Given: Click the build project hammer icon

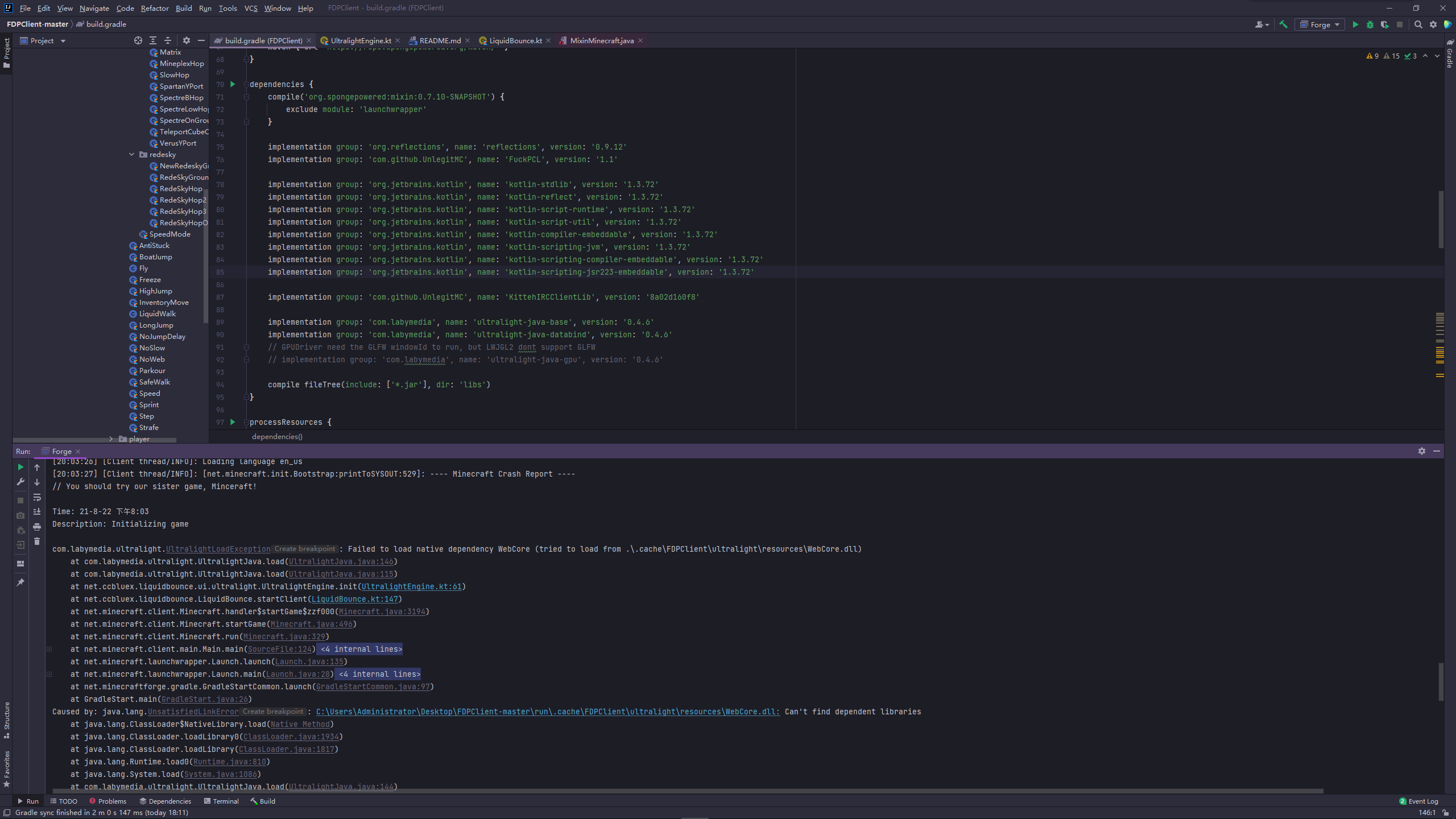Looking at the screenshot, I should (1283, 24).
